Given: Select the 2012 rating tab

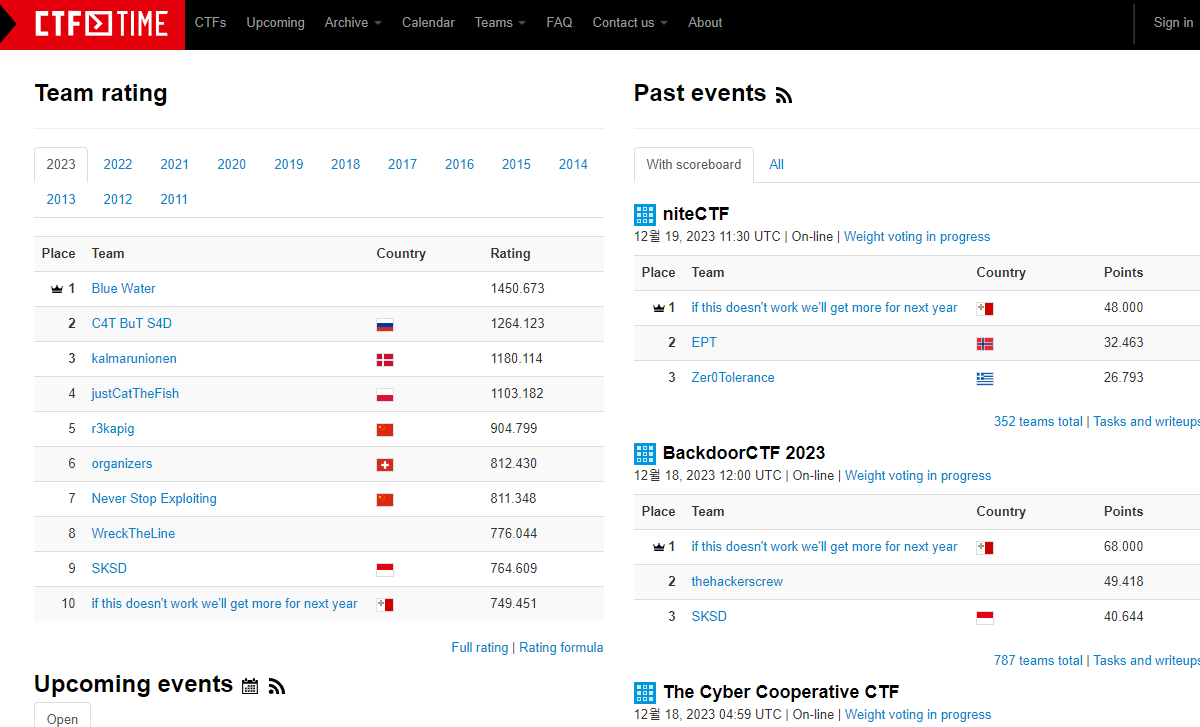Looking at the screenshot, I should pyautogui.click(x=118, y=199).
